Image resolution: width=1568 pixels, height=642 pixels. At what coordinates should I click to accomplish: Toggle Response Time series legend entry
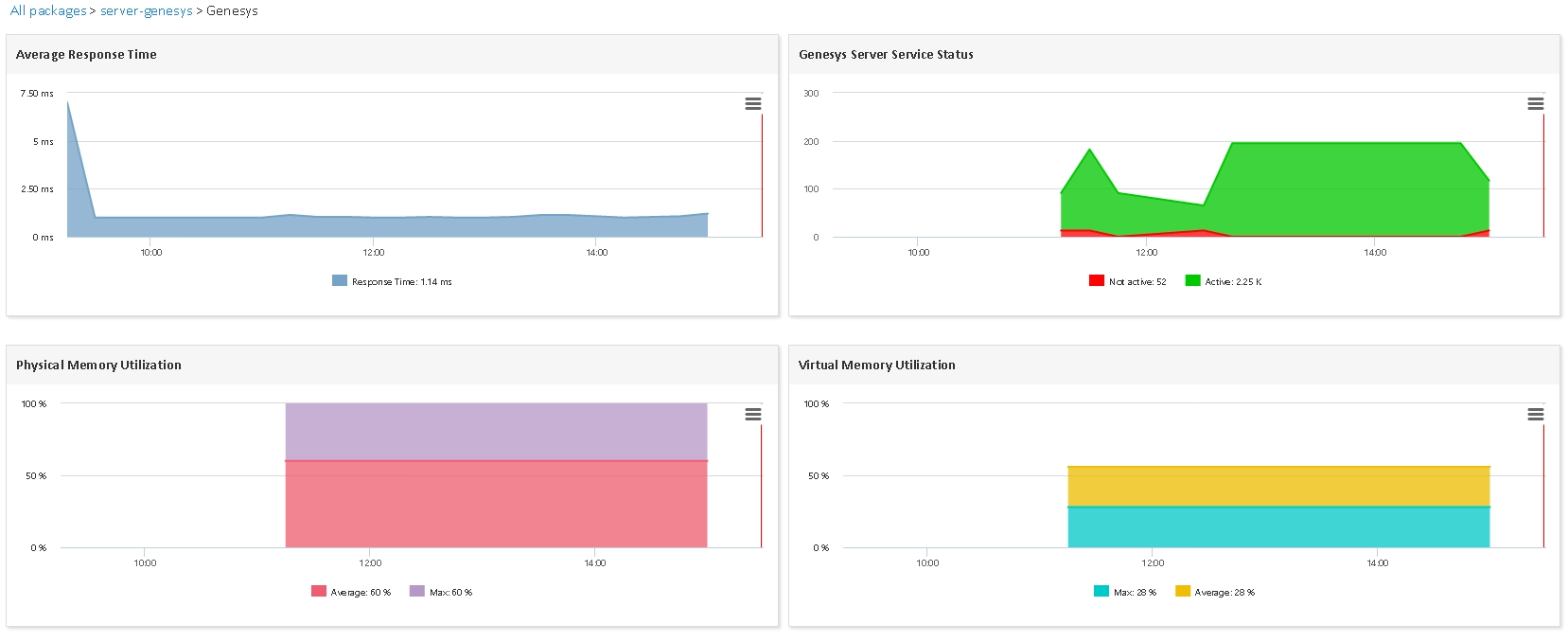392,281
